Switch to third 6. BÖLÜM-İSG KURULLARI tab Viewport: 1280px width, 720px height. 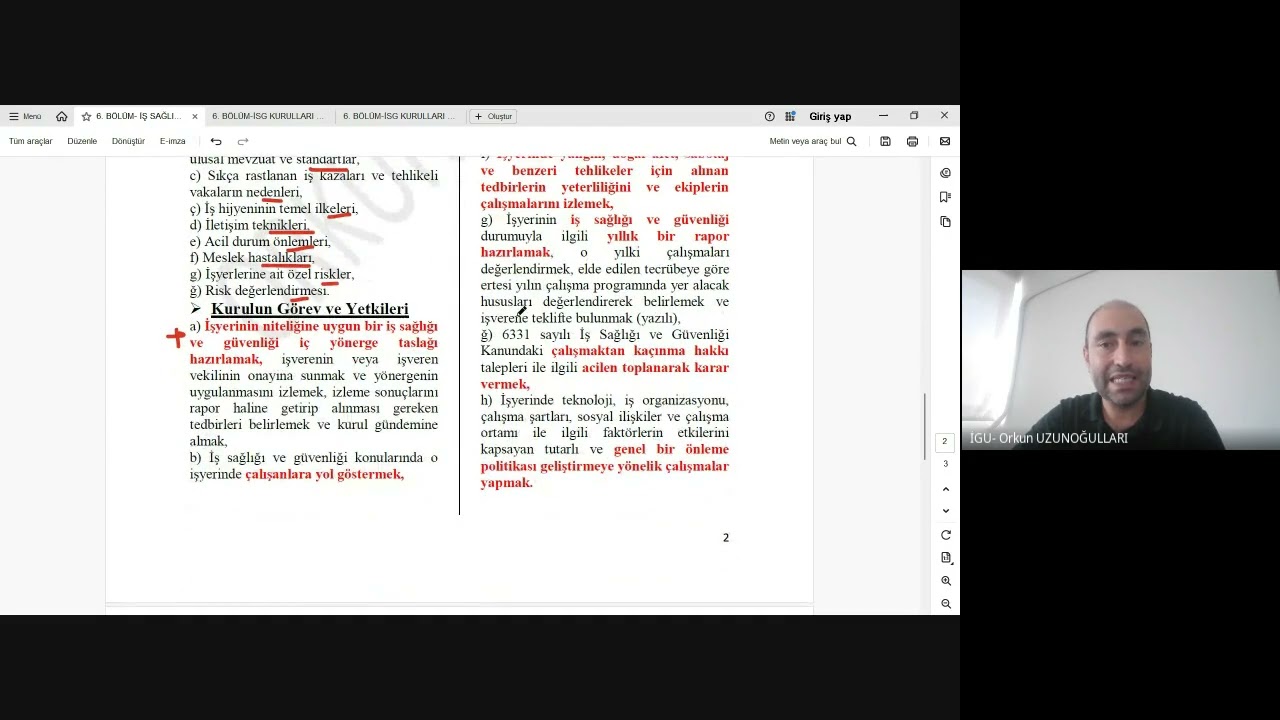(399, 116)
